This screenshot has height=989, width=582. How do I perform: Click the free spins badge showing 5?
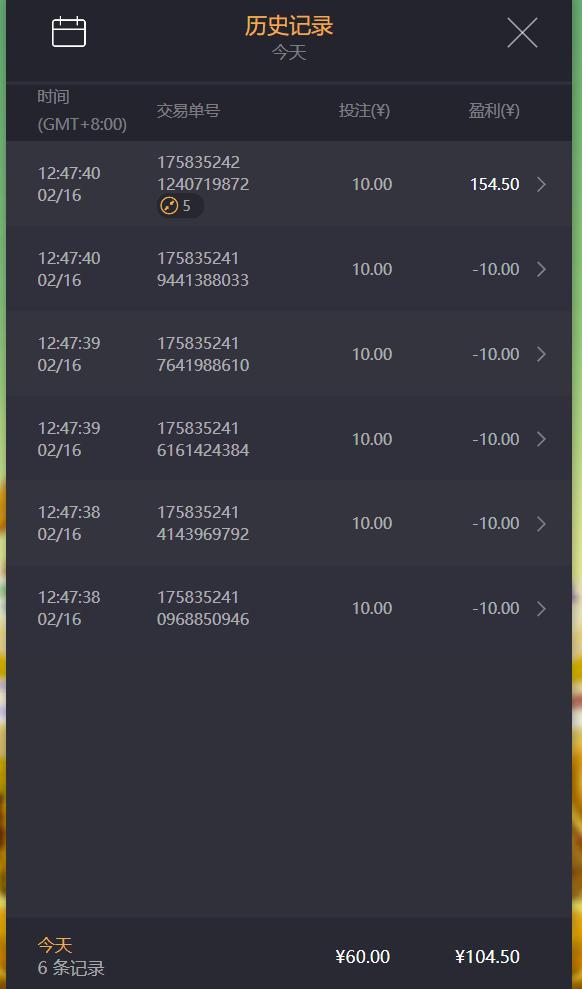tap(180, 206)
